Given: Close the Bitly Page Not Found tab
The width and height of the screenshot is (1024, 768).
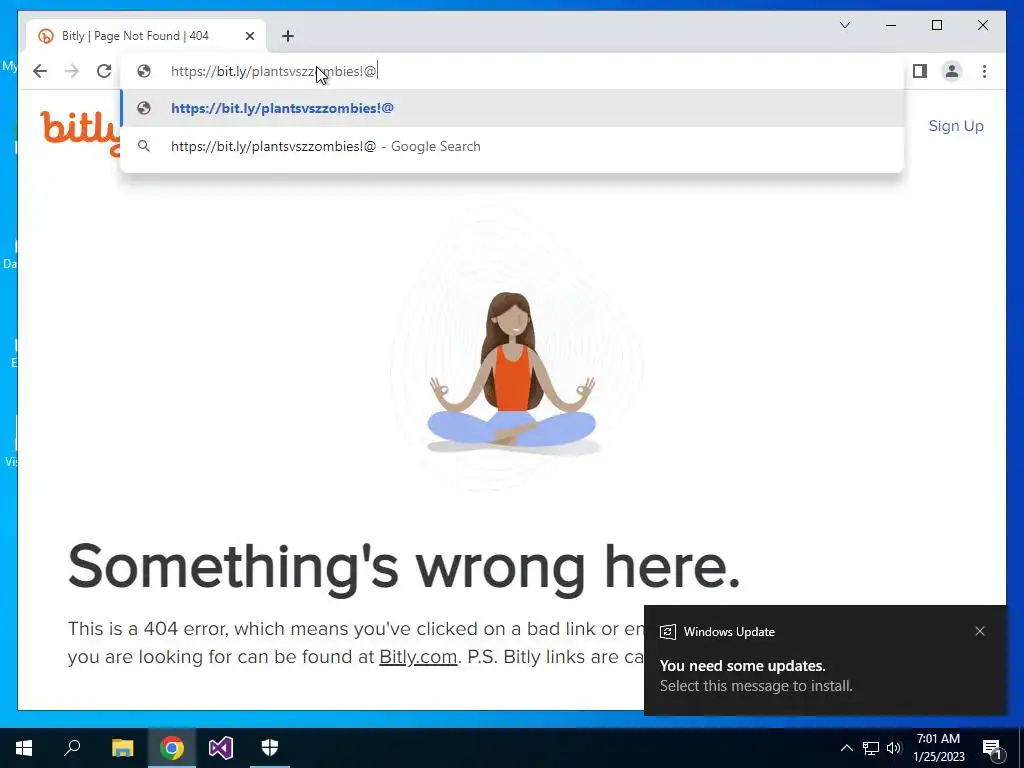Looking at the screenshot, I should pyautogui.click(x=249, y=36).
